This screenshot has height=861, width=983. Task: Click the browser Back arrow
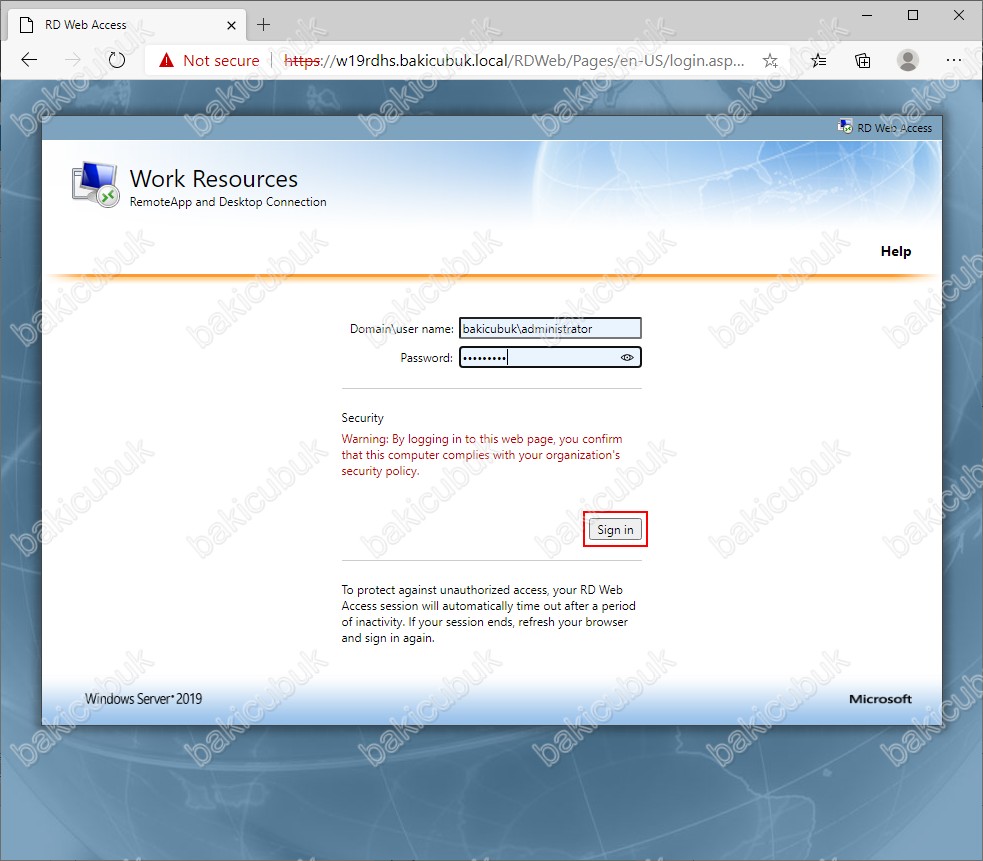click(x=29, y=60)
